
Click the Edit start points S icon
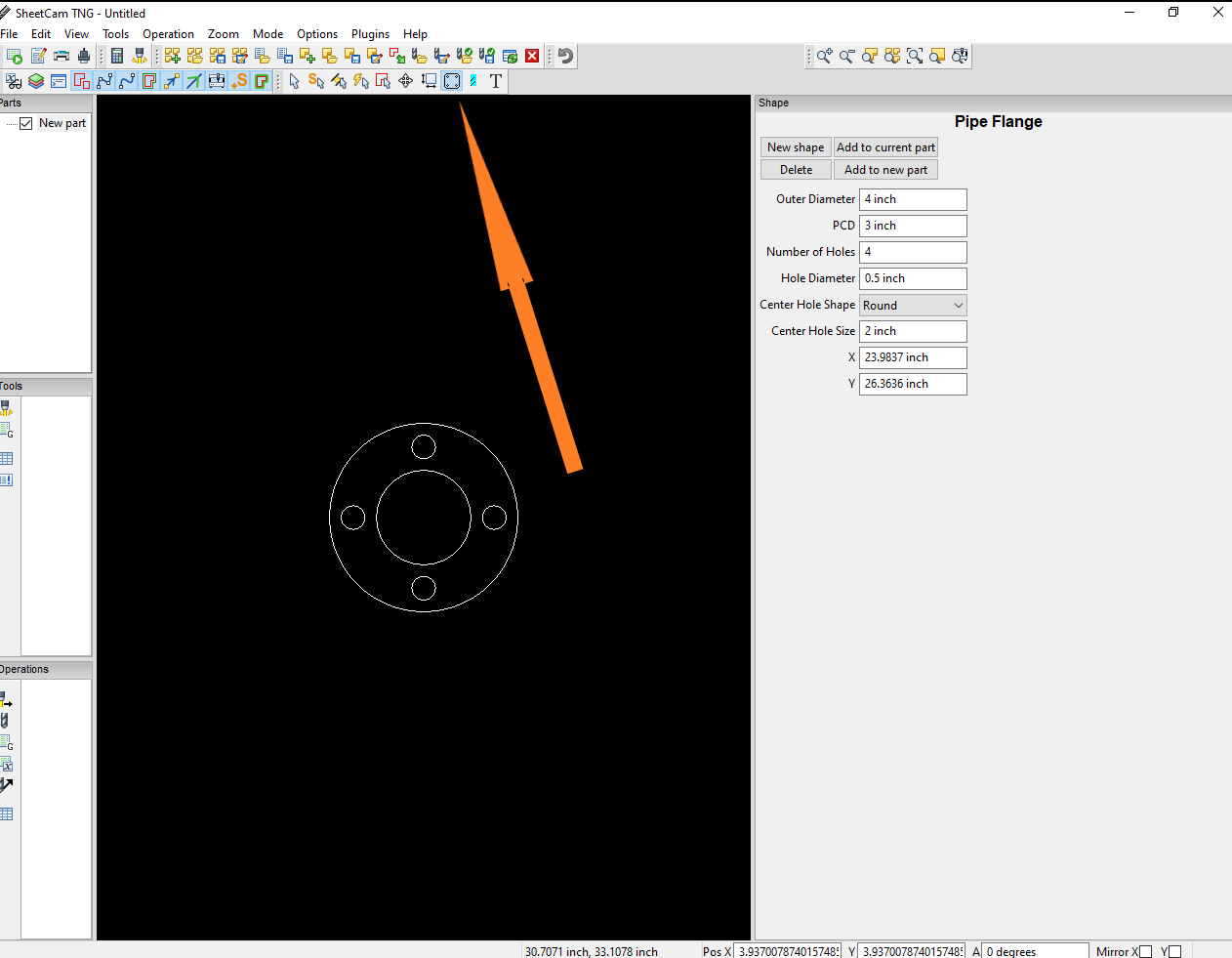(316, 81)
